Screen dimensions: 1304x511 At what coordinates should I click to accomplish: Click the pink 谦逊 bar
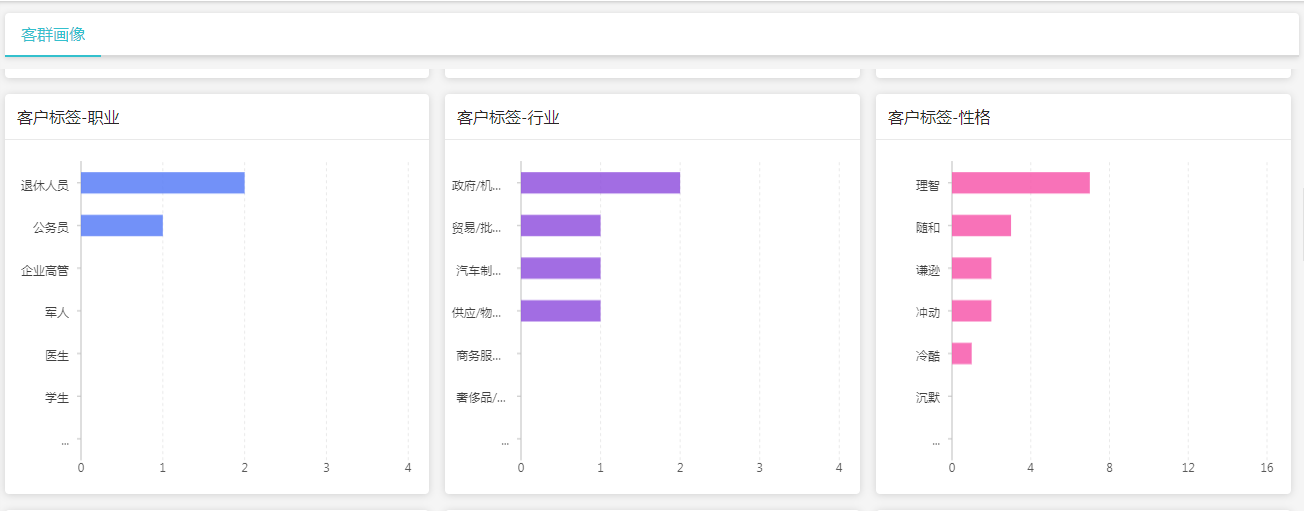(x=971, y=268)
